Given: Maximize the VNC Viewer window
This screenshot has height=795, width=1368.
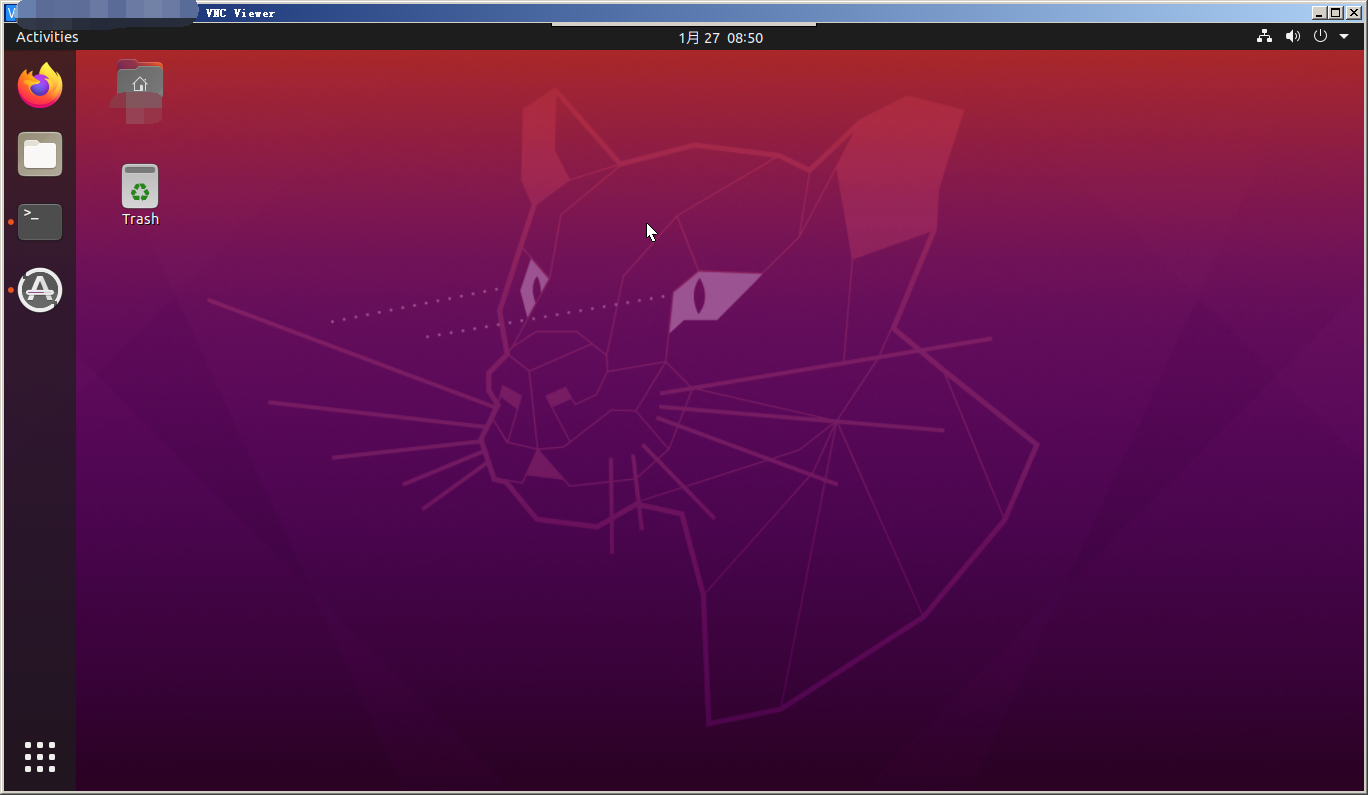Looking at the screenshot, I should [x=1335, y=13].
